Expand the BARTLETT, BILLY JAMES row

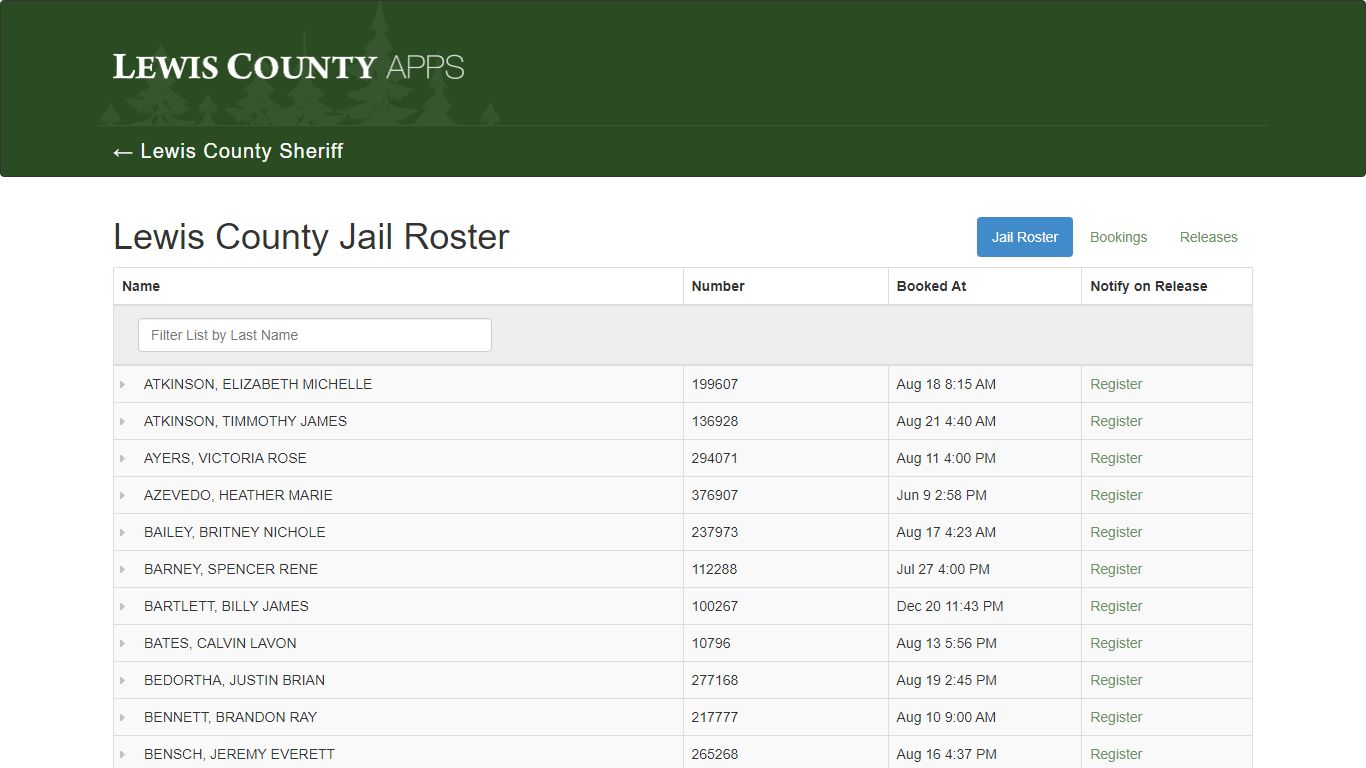[123, 606]
